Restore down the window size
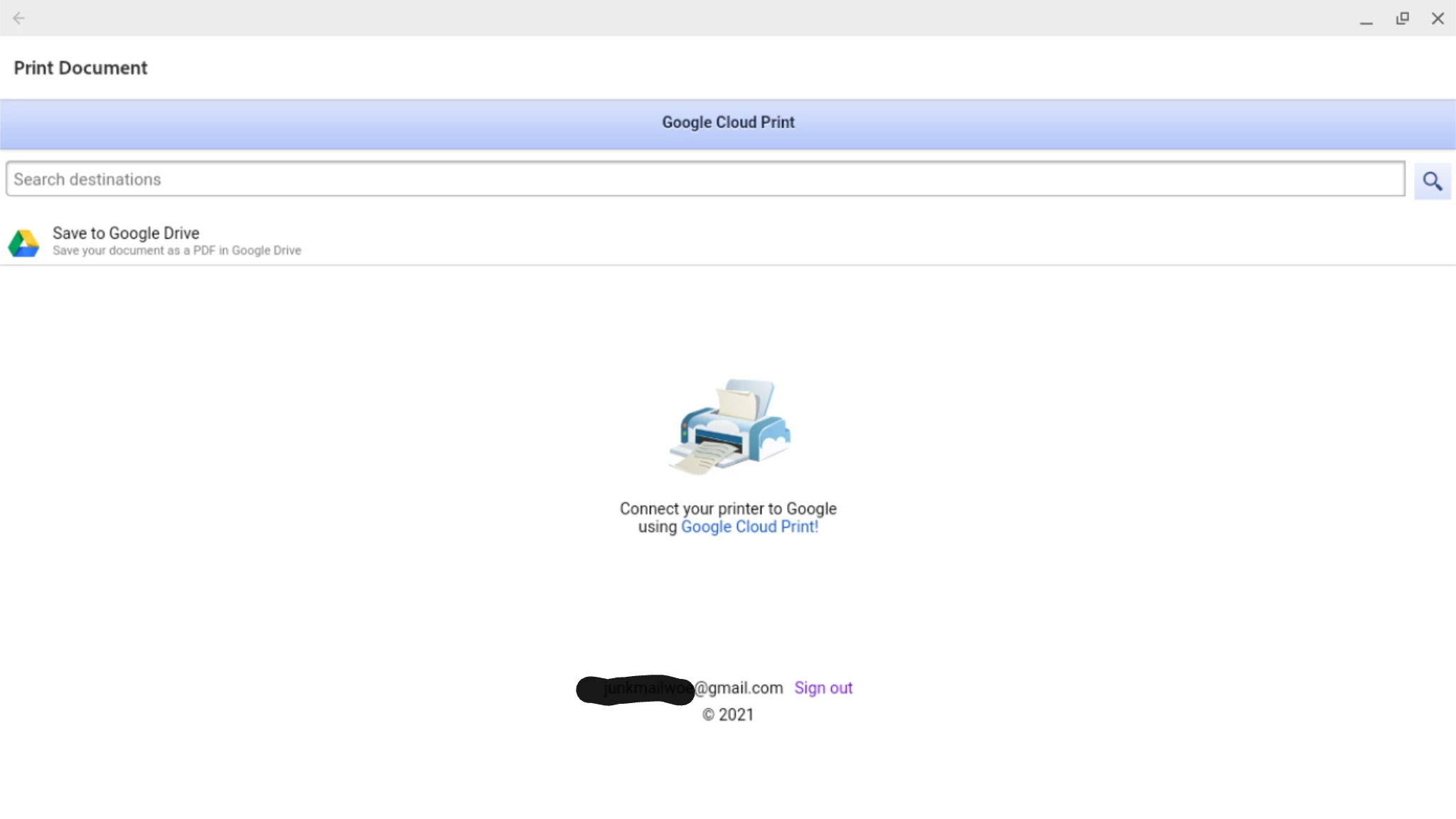The width and height of the screenshot is (1456, 819). coord(1402,18)
